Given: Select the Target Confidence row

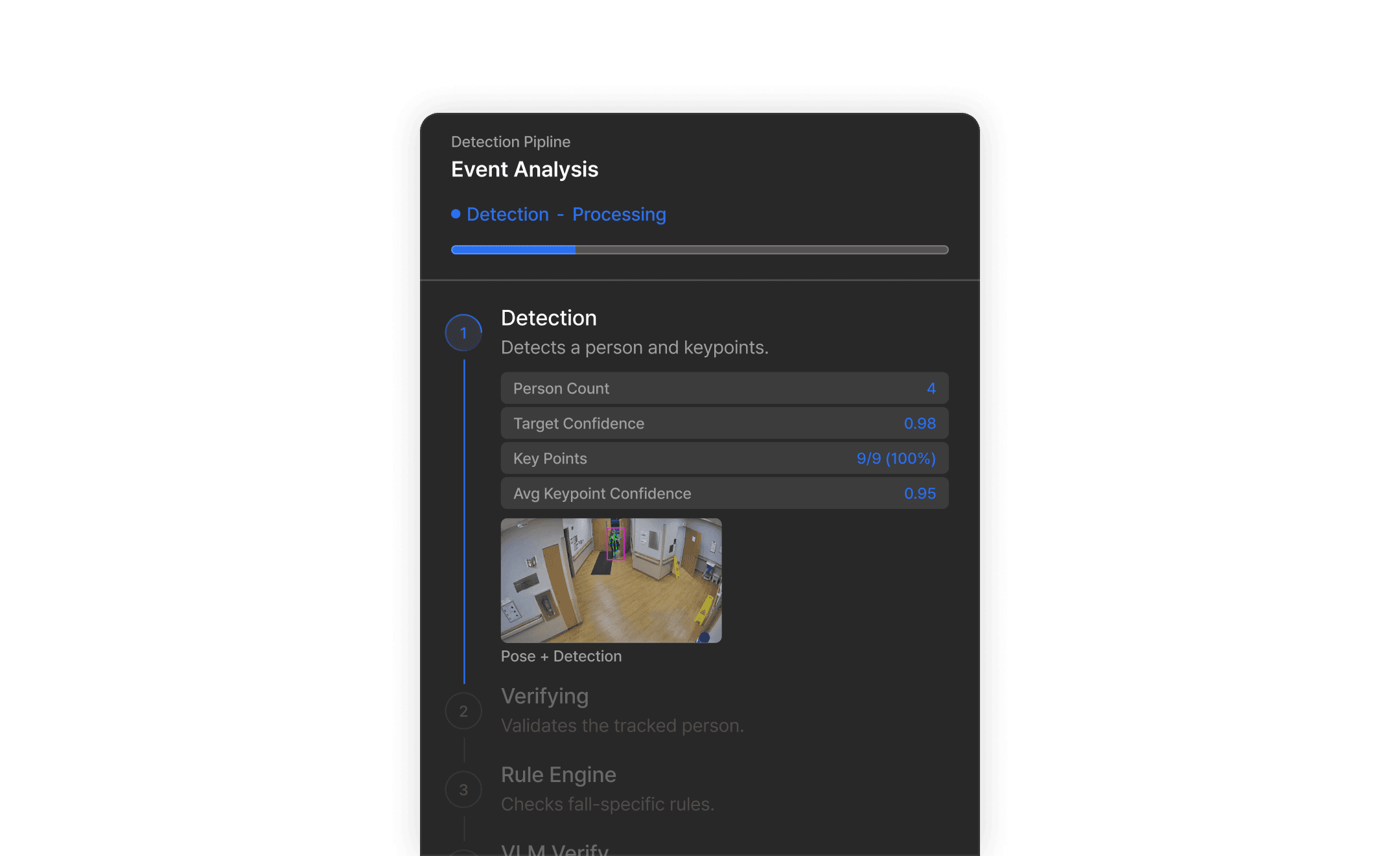Looking at the screenshot, I should (x=725, y=423).
